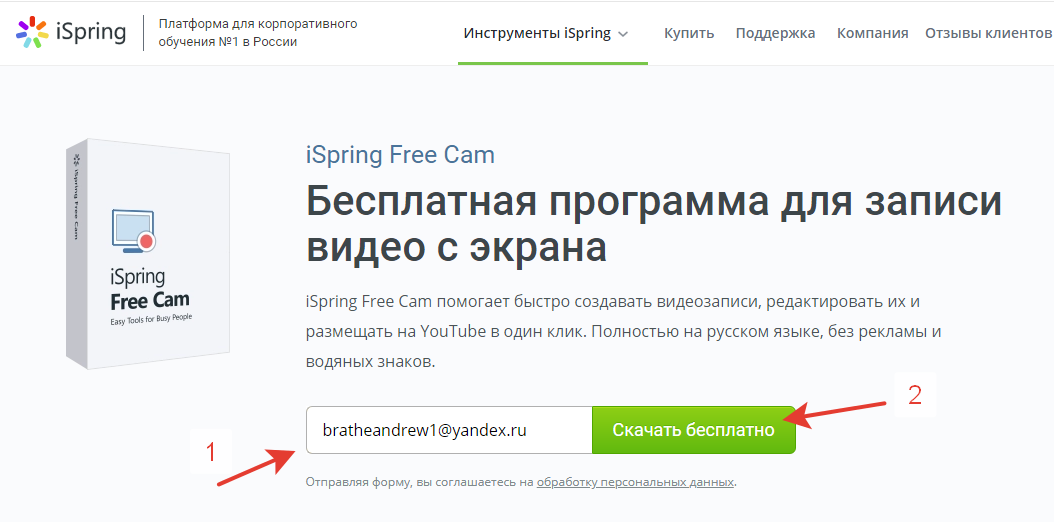The image size is (1054, 522).
Task: Click the screen recorder monitor icon on the box
Action: click(134, 231)
